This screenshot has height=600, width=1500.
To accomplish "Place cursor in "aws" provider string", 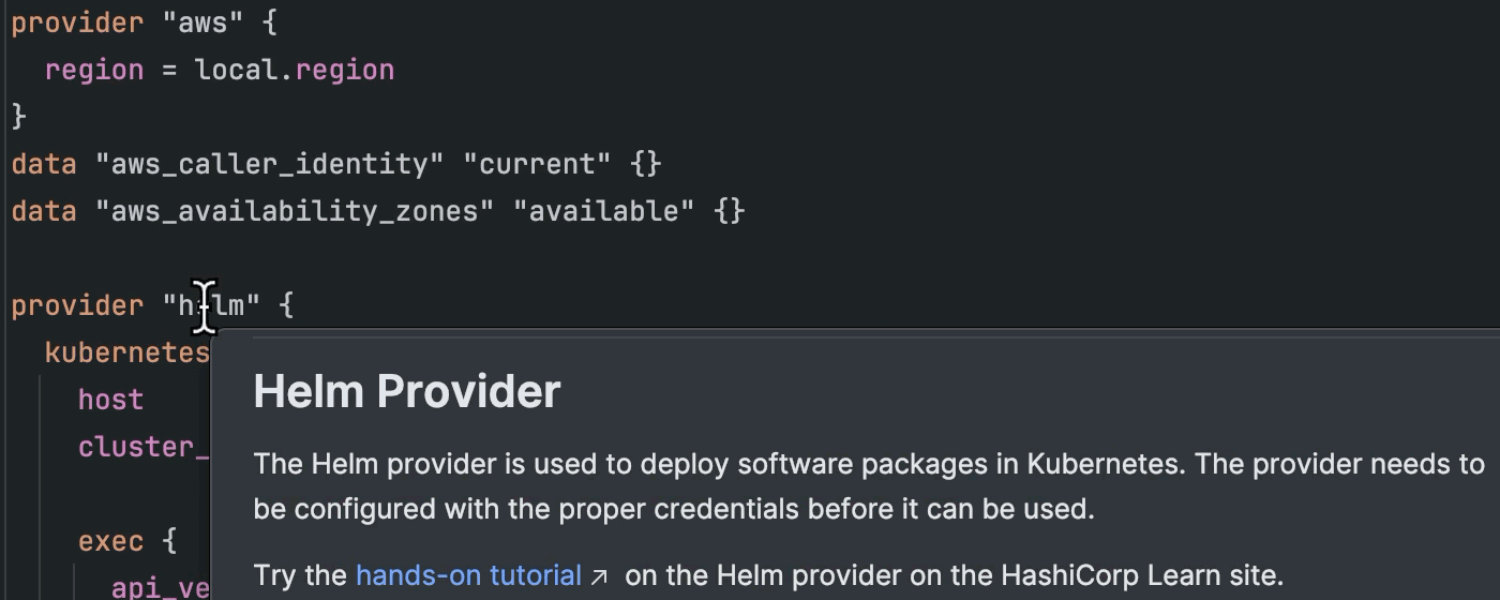I will (x=203, y=23).
